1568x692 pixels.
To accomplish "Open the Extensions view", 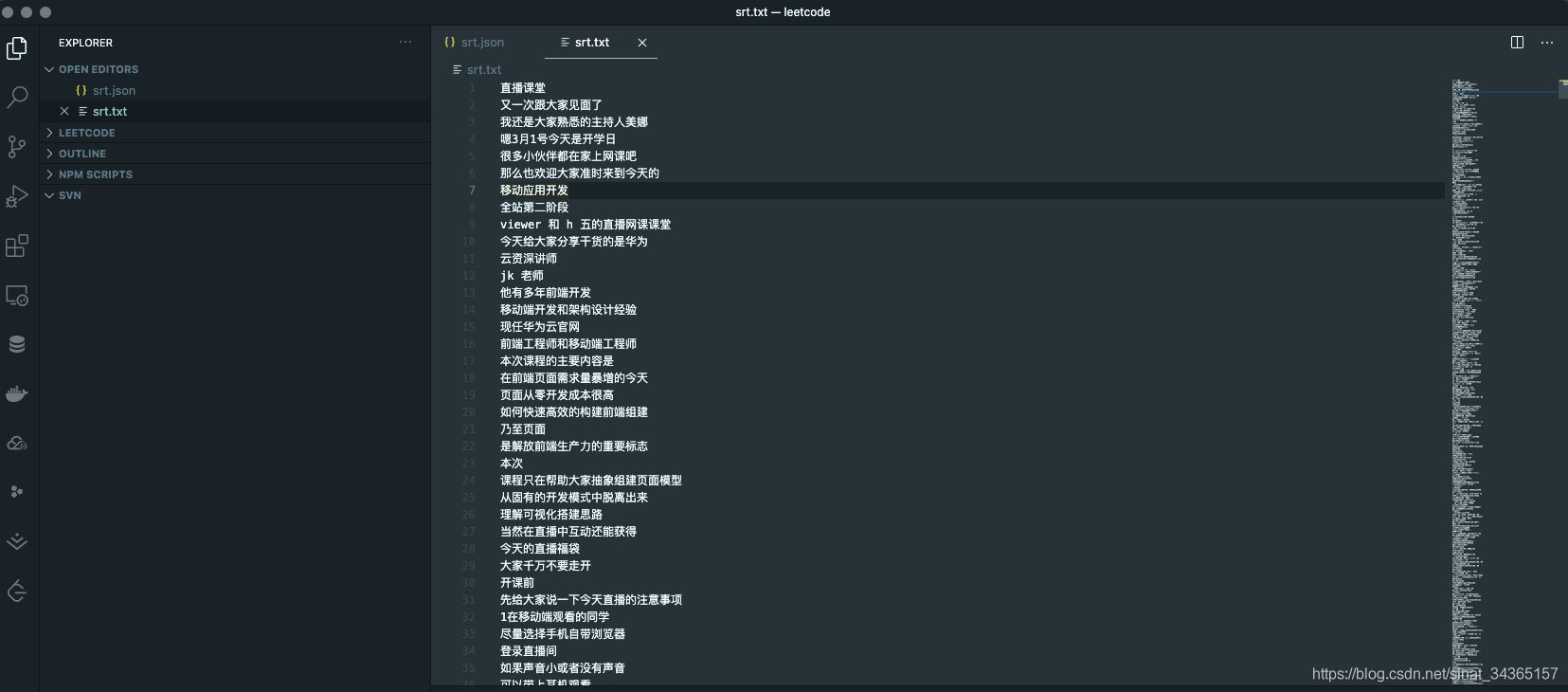I will (x=17, y=246).
